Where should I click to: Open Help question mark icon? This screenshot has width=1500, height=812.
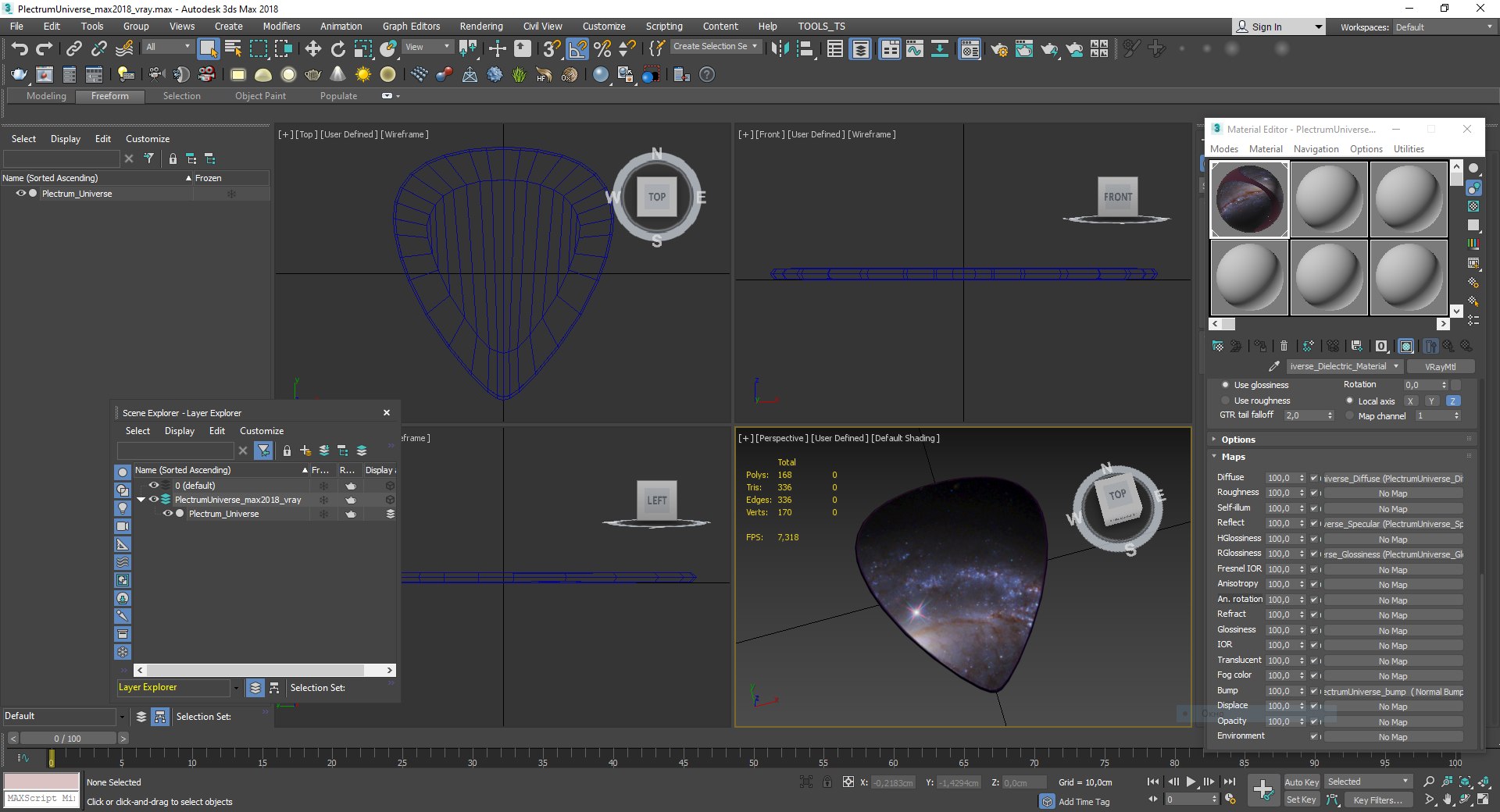pos(707,75)
